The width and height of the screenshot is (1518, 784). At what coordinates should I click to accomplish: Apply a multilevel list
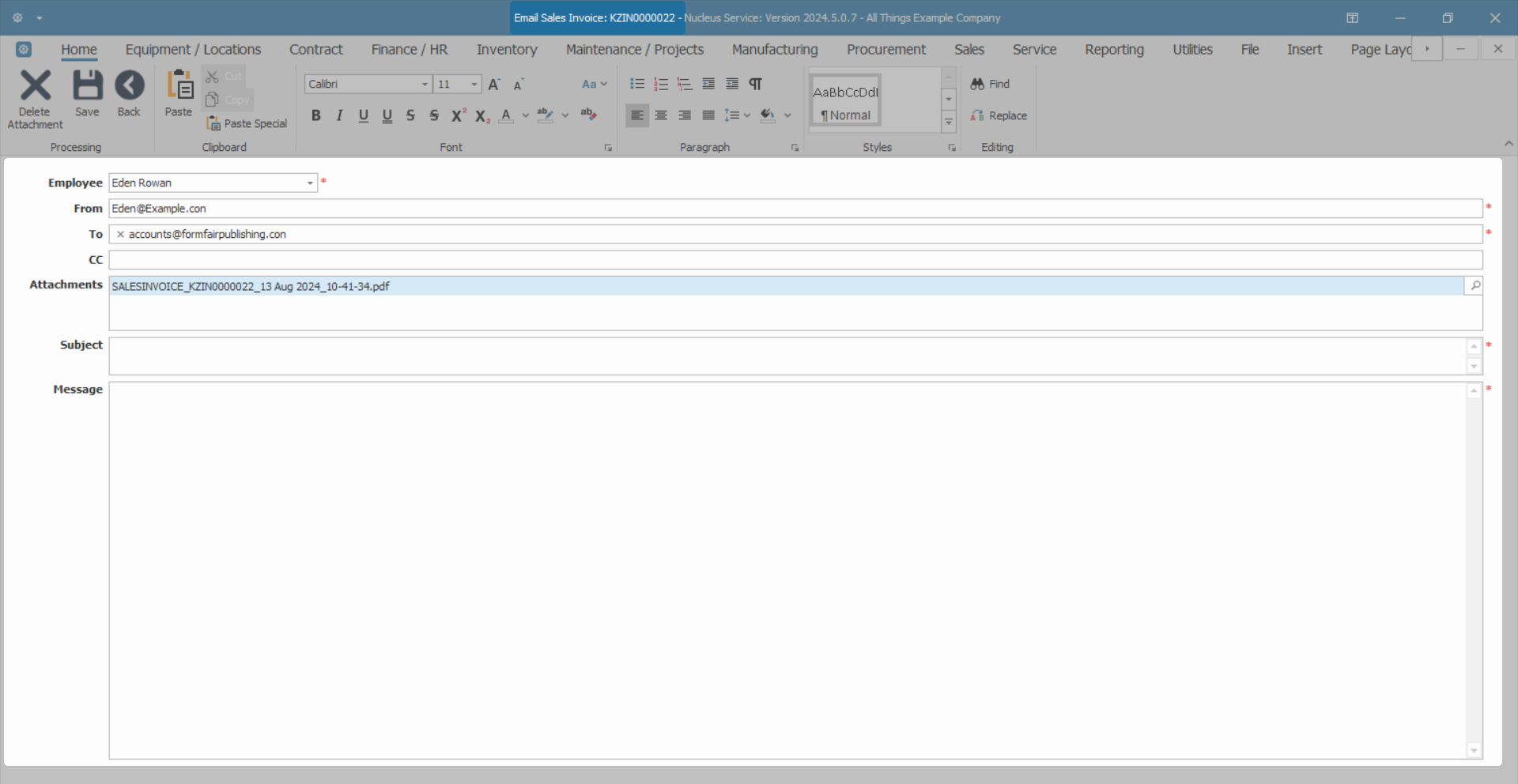point(685,84)
